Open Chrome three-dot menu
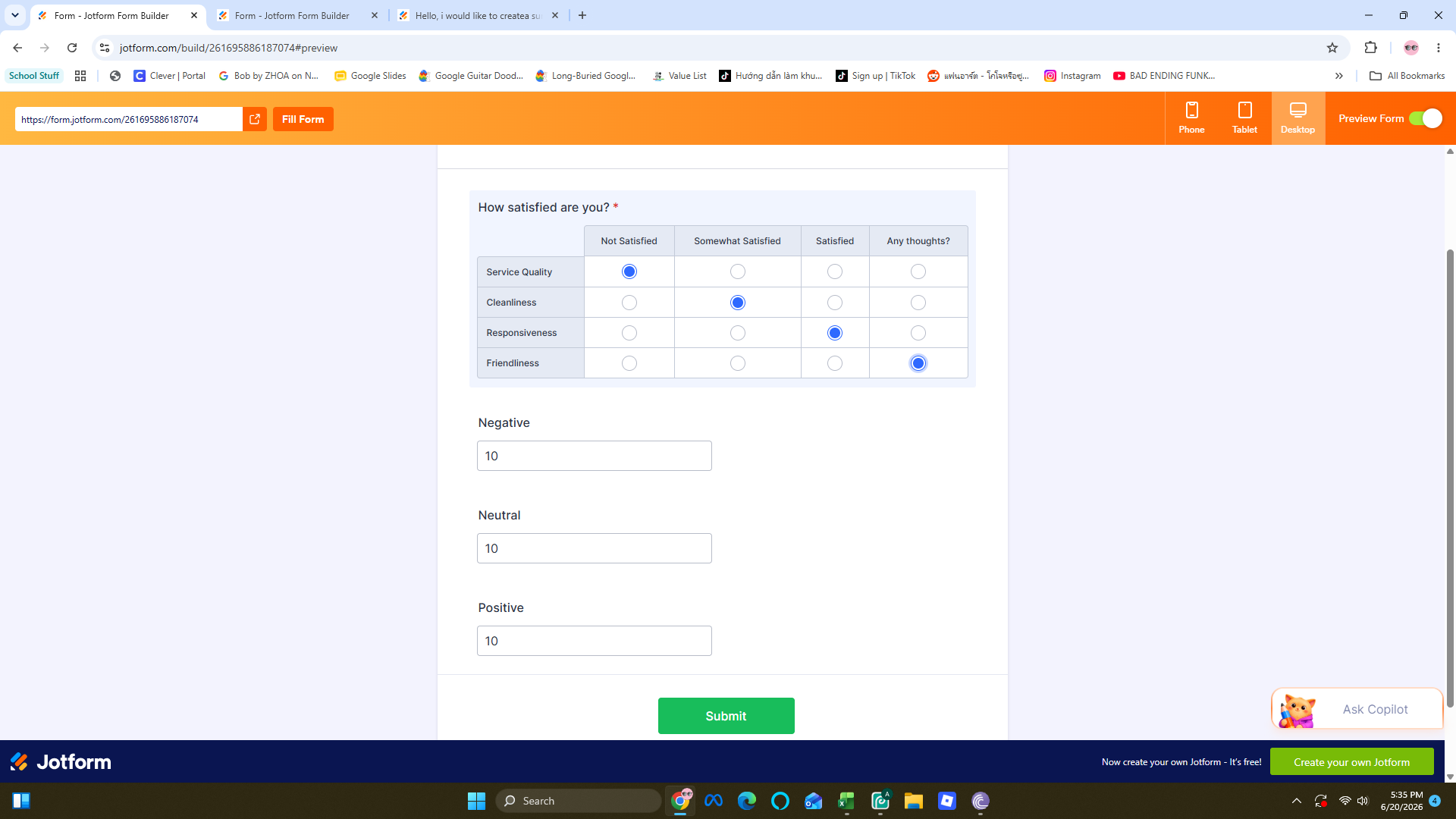Image resolution: width=1456 pixels, height=819 pixels. pyautogui.click(x=1439, y=48)
